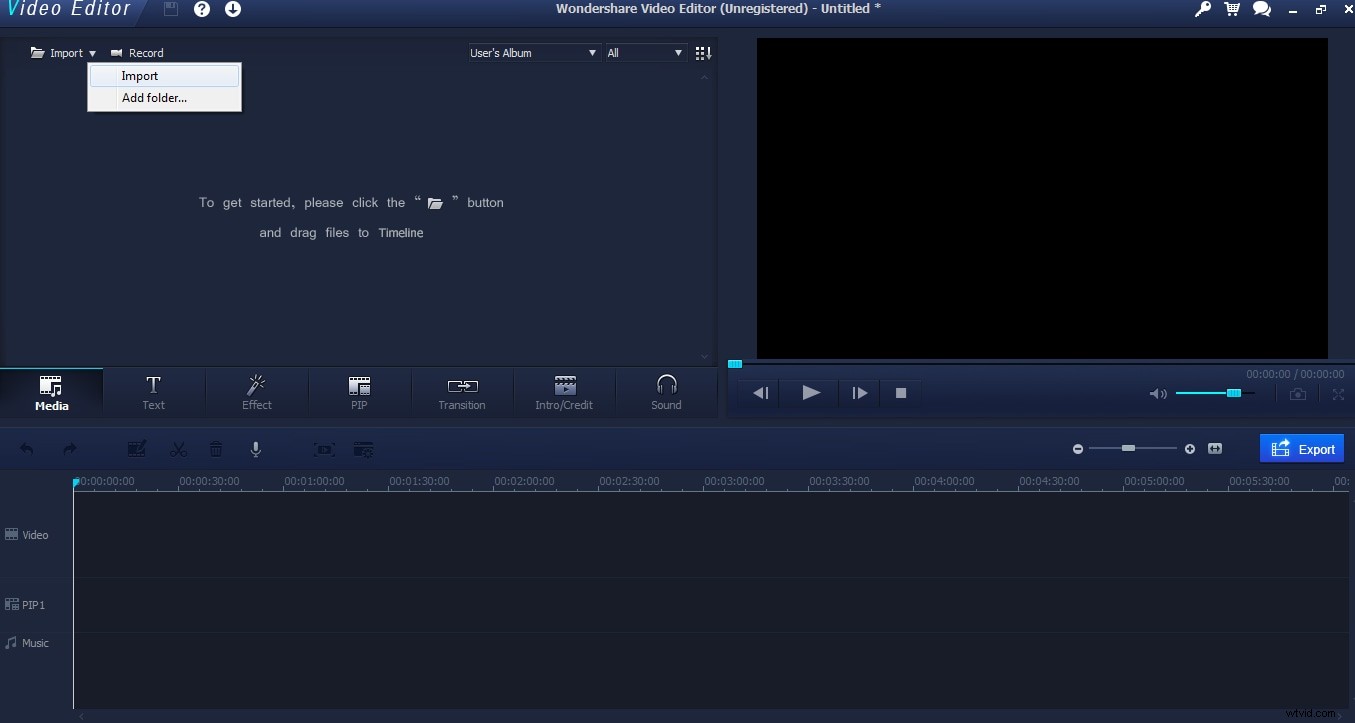Screen dimensions: 1355x723
Task: Select the scissors tool to split a clip
Action: (178, 449)
